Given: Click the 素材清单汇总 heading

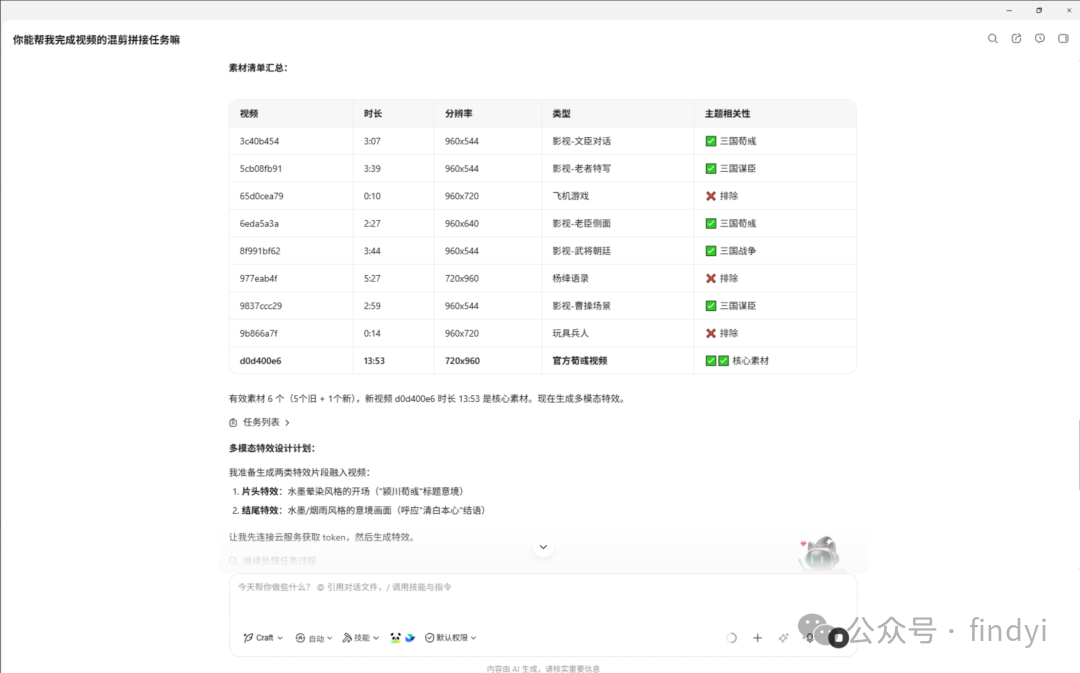Looking at the screenshot, I should (x=258, y=68).
